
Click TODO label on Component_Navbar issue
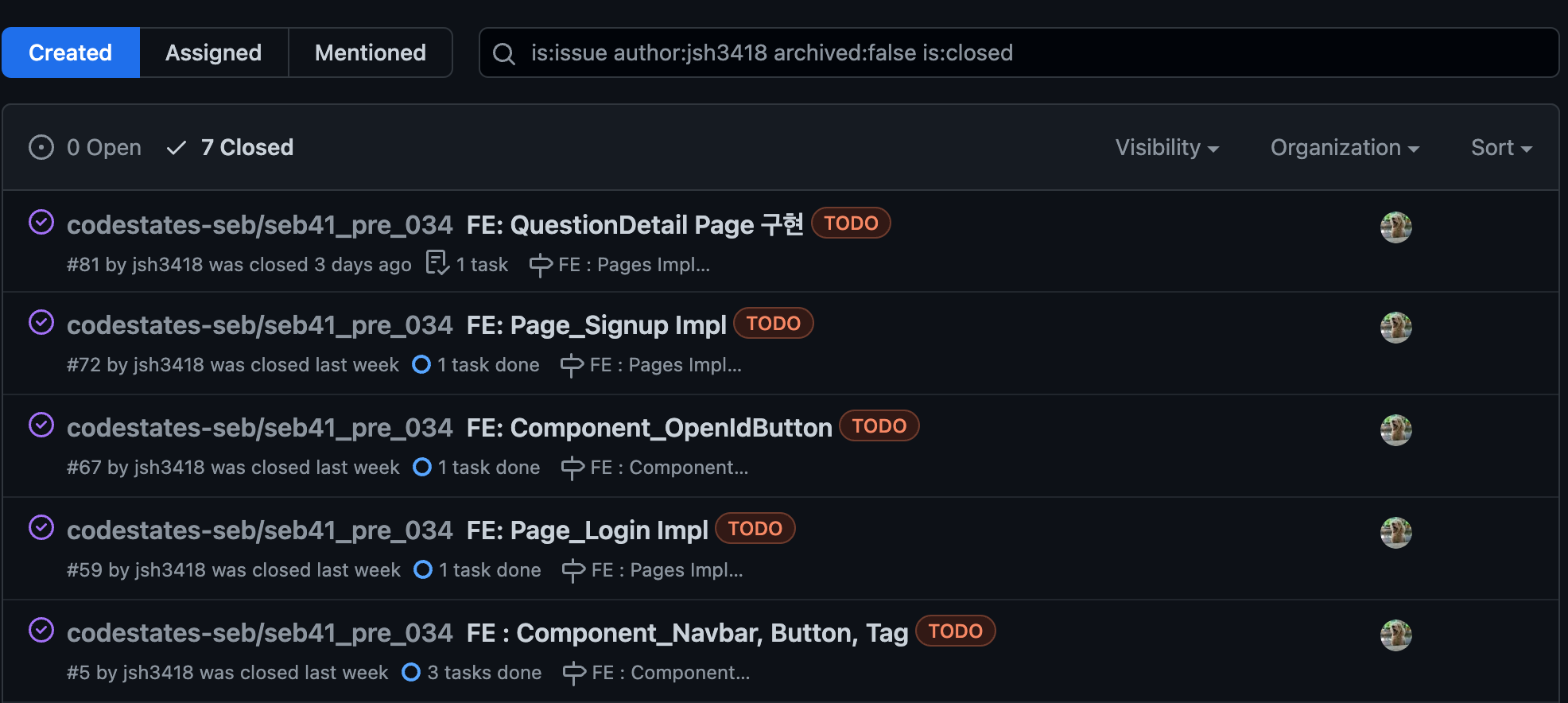(955, 631)
